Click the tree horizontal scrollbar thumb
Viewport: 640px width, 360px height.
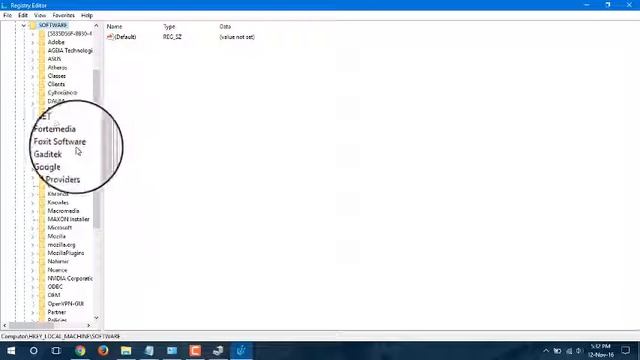click(31, 326)
